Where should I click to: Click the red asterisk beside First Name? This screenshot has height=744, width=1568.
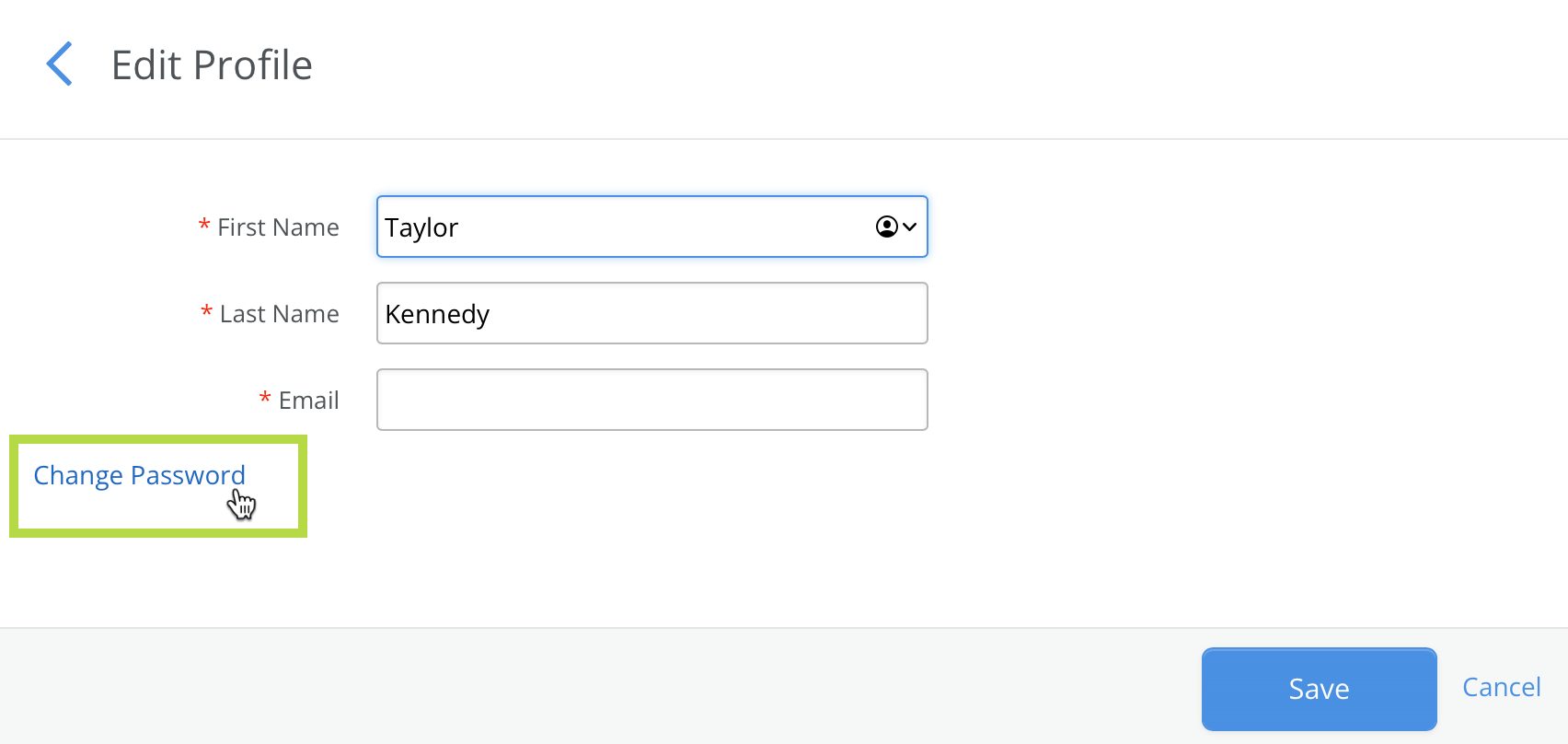point(204,225)
